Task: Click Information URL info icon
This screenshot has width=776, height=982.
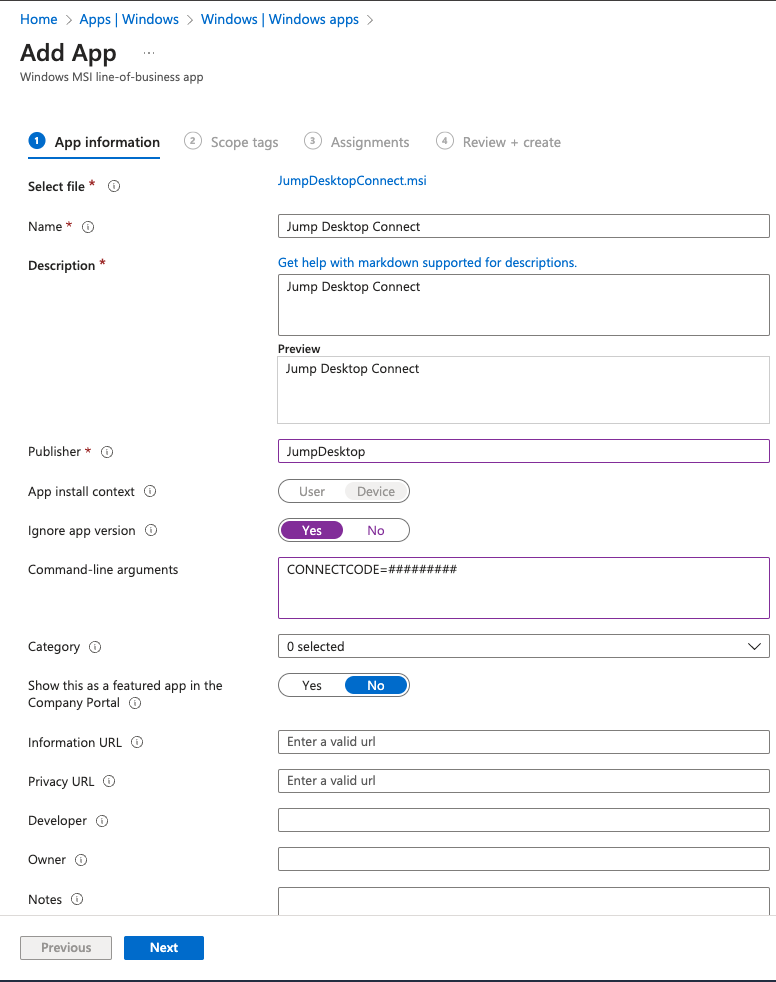Action: coord(137,742)
